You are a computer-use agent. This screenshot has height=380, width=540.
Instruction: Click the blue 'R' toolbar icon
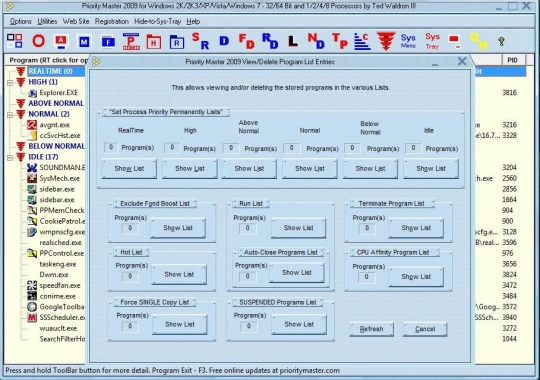click(177, 42)
